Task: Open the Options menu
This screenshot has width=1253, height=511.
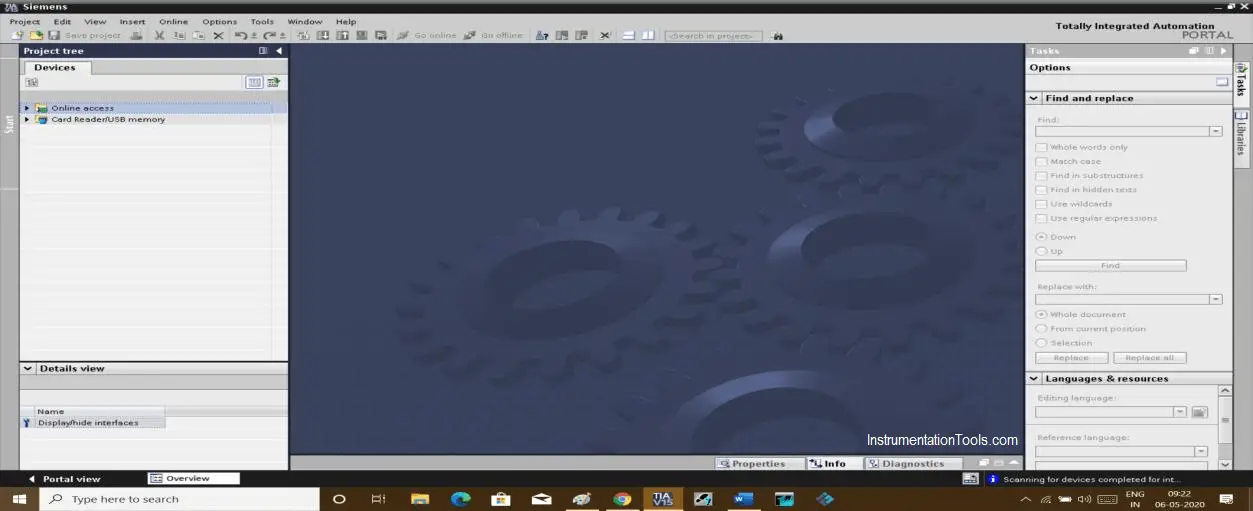Action: (220, 21)
